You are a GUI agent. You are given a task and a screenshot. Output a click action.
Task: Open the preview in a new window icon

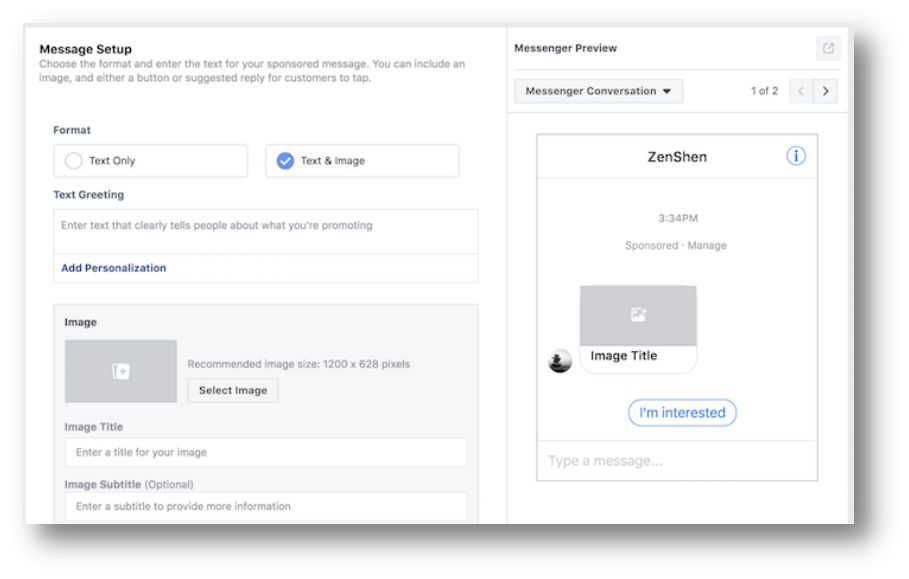pyautogui.click(x=828, y=48)
